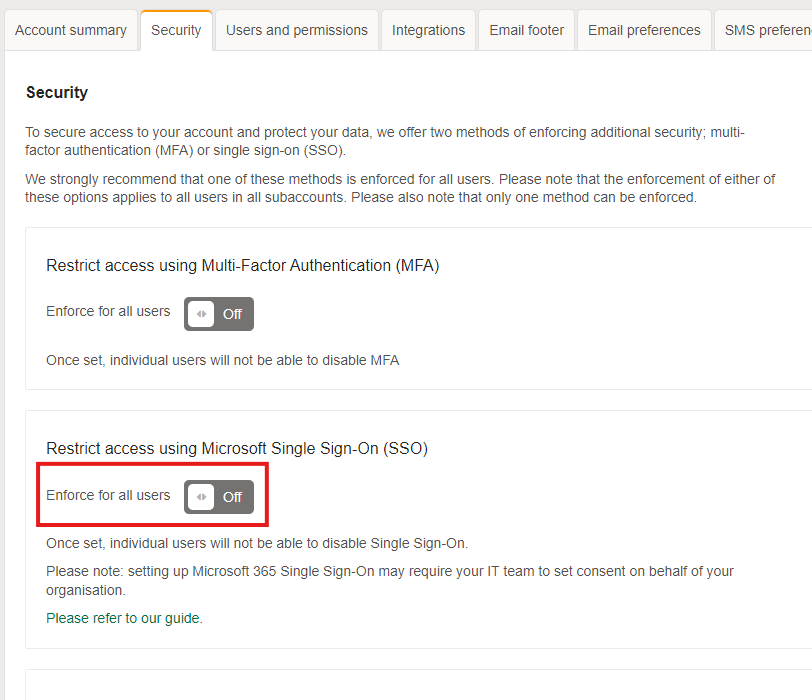
Task: Click the Enforce for all users label under MFA
Action: 107,311
